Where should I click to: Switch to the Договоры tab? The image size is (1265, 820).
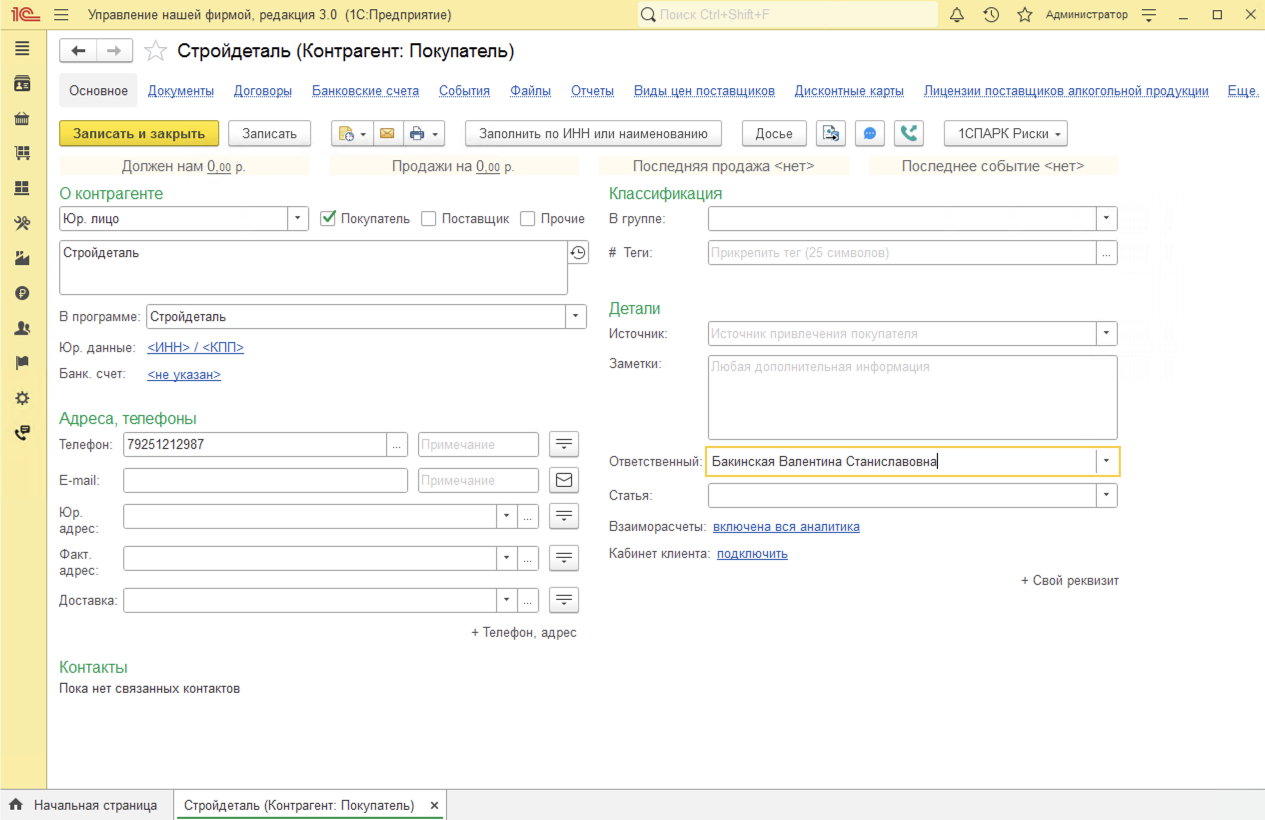[x=263, y=91]
